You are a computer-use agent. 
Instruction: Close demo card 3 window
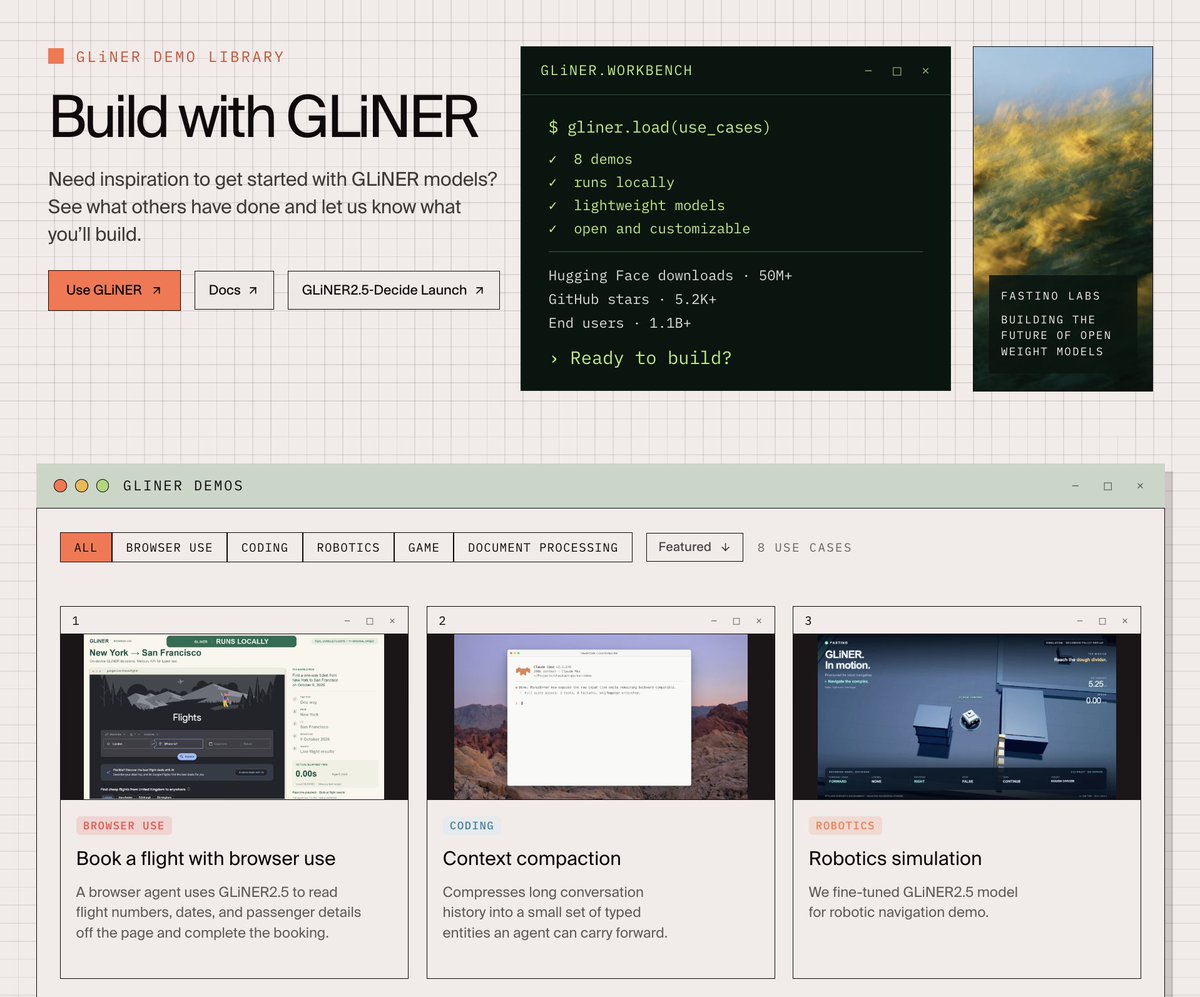coord(1125,621)
